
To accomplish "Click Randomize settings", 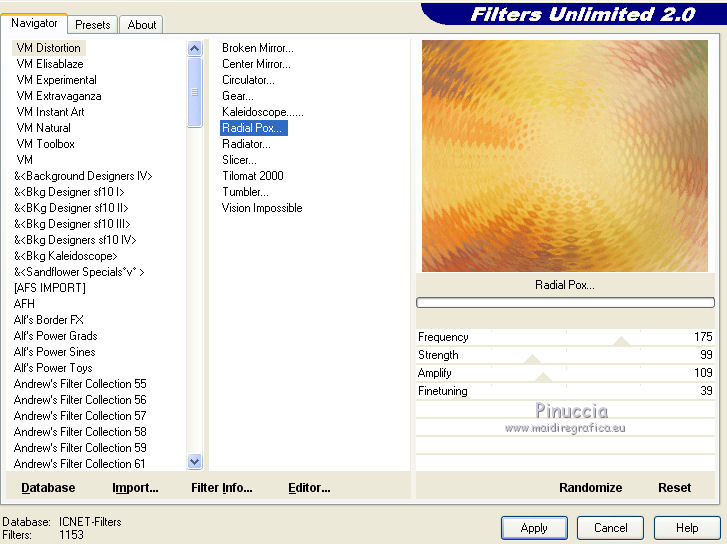I will point(590,488).
